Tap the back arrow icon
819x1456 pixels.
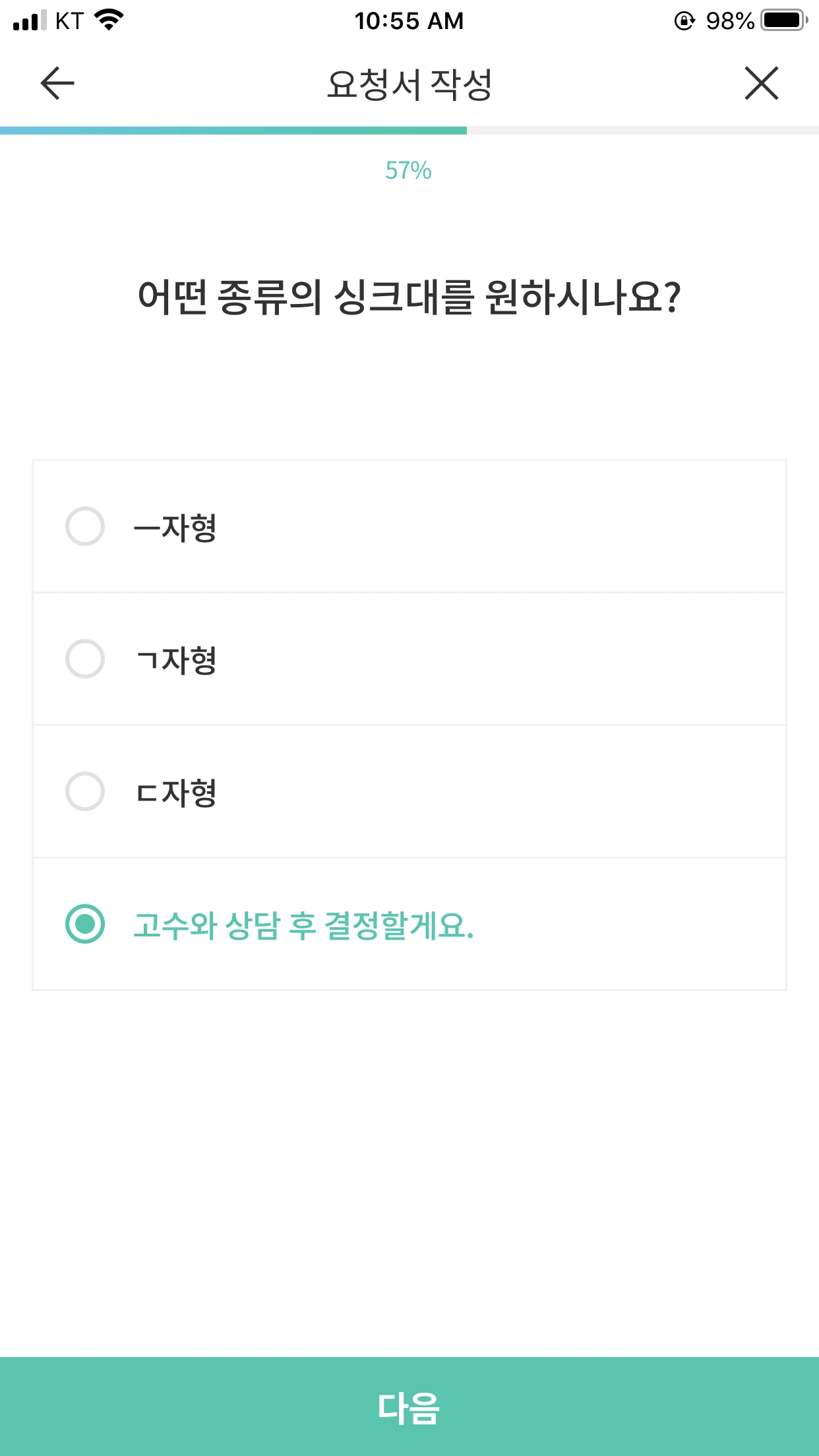pos(58,84)
